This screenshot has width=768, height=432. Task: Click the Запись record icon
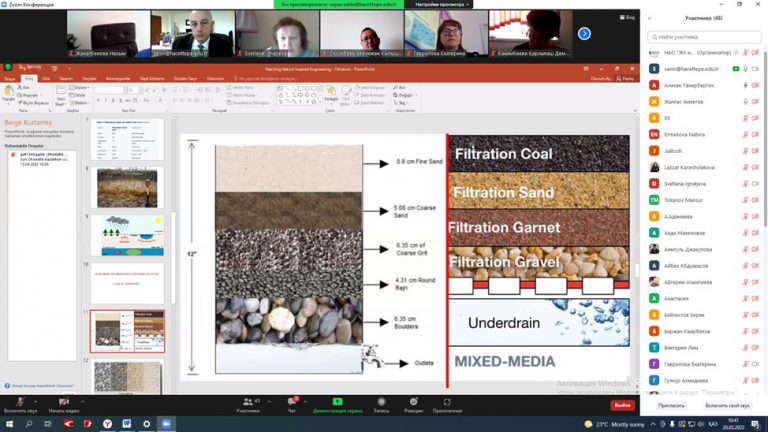click(381, 402)
